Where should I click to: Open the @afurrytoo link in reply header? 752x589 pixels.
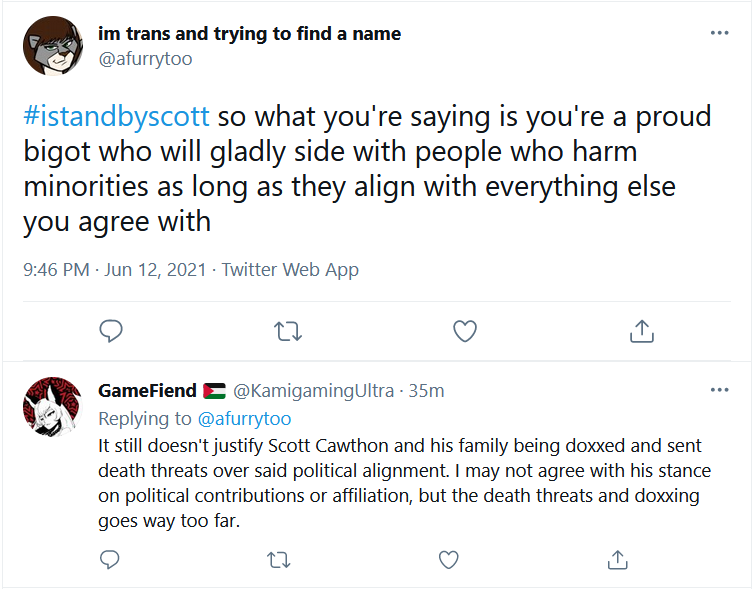pos(244,419)
